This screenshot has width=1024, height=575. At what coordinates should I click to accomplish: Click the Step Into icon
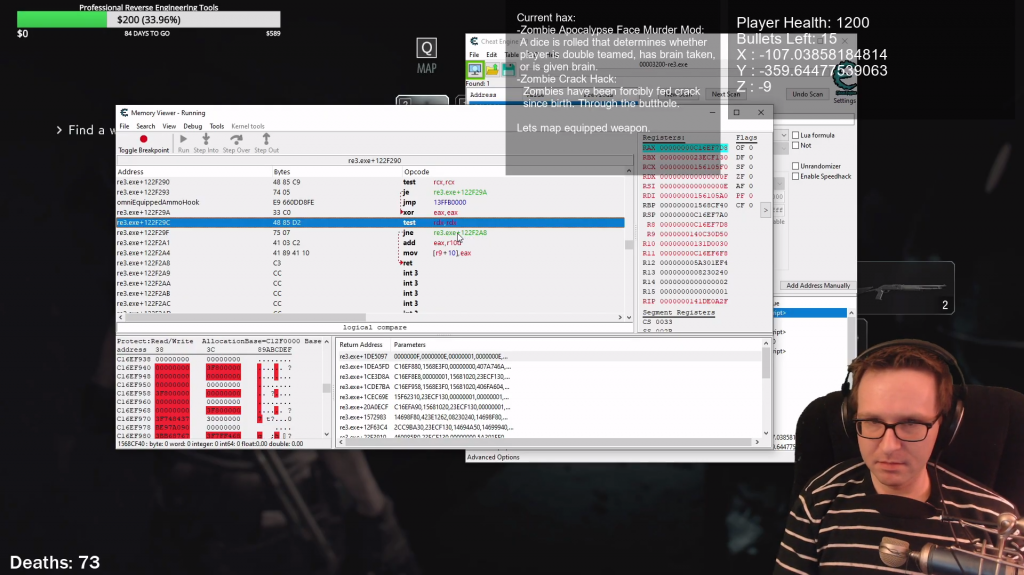[207, 139]
